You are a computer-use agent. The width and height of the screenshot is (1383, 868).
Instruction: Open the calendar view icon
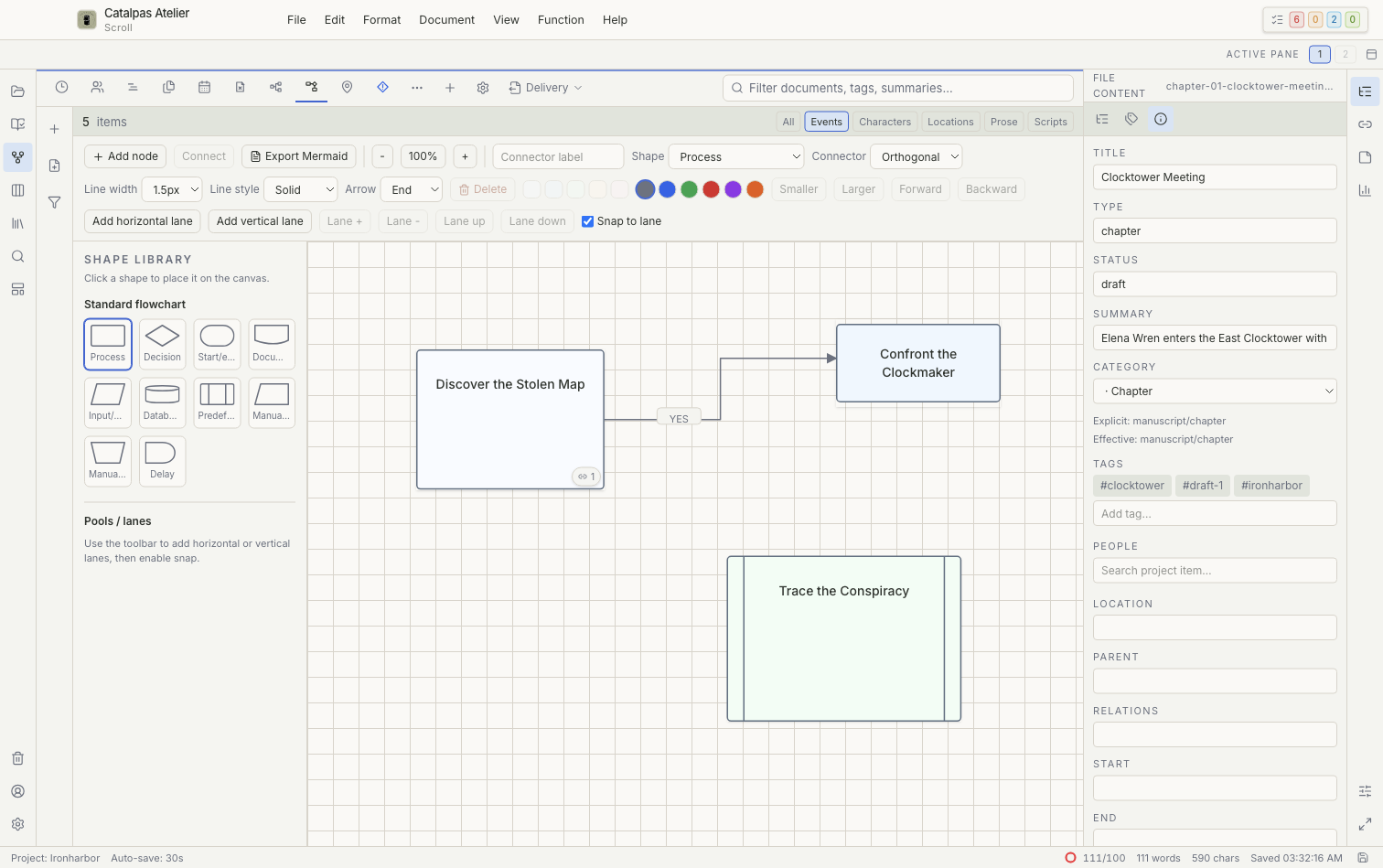point(204,88)
